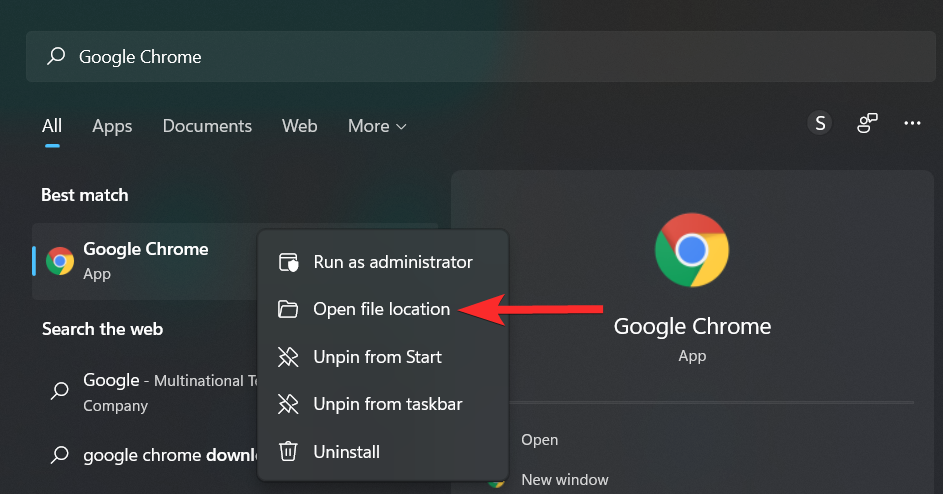Switch to the Apps tab
Image resolution: width=943 pixels, height=494 pixels.
(x=112, y=126)
